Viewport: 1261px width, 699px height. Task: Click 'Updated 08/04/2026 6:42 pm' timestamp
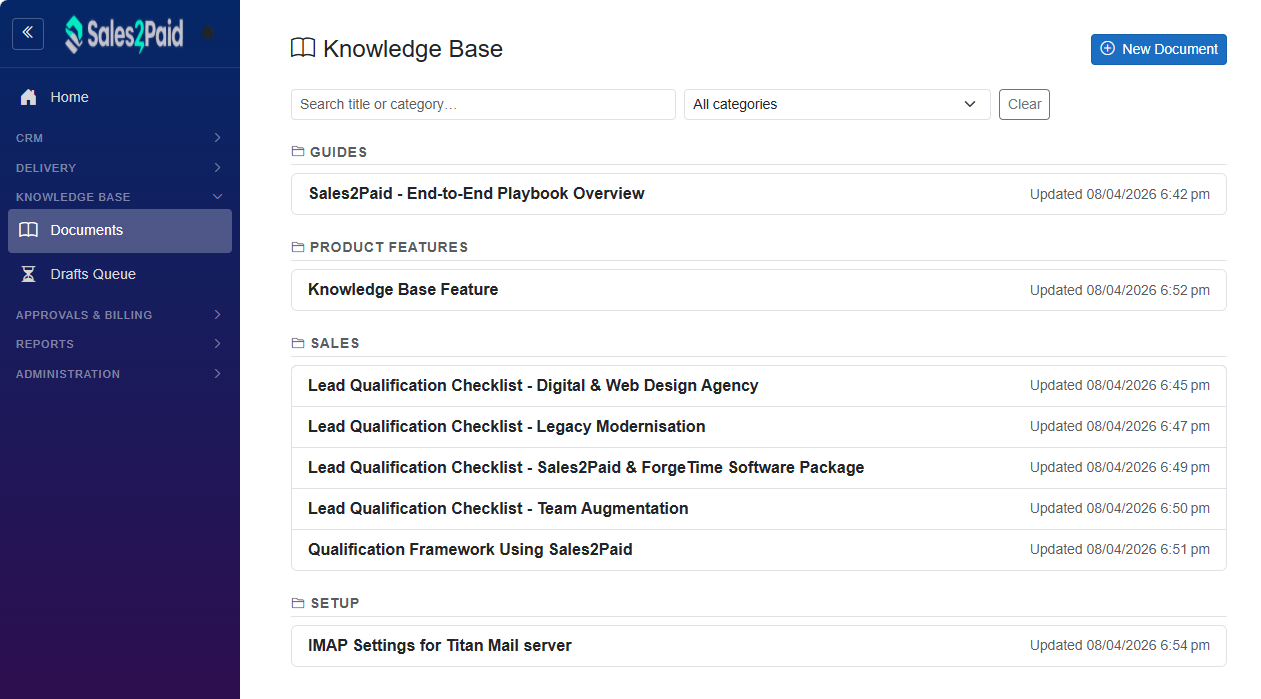coord(1120,194)
